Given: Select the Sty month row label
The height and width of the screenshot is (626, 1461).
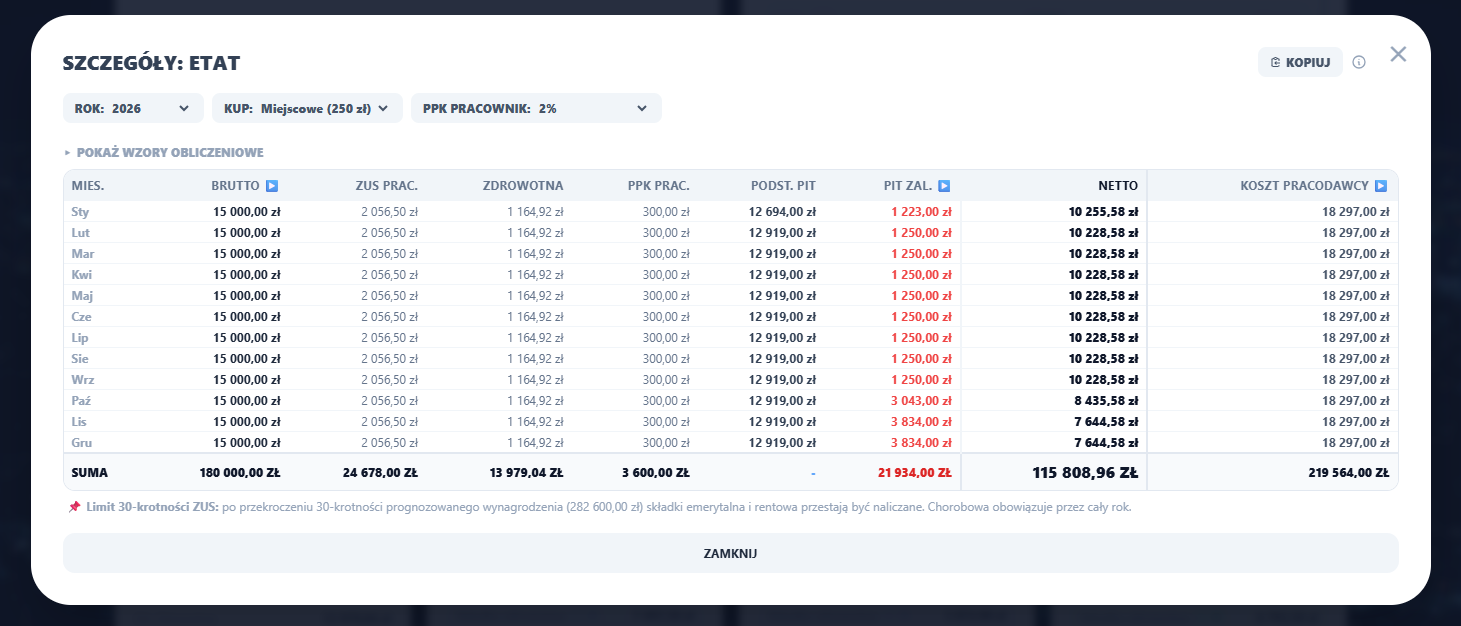Looking at the screenshot, I should click(80, 212).
